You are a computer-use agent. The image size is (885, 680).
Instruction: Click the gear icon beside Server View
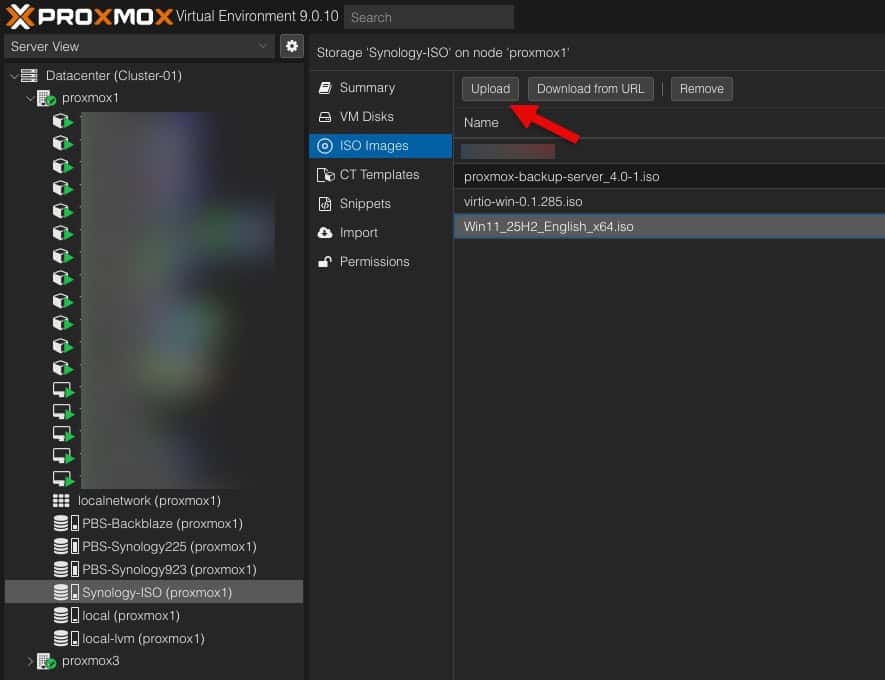click(x=291, y=46)
